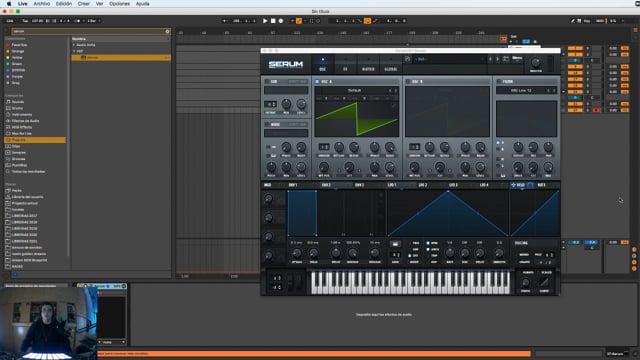Viewport: 640px width, 360px height.
Task: Toggle filter routing for noise
Action: 498,159
